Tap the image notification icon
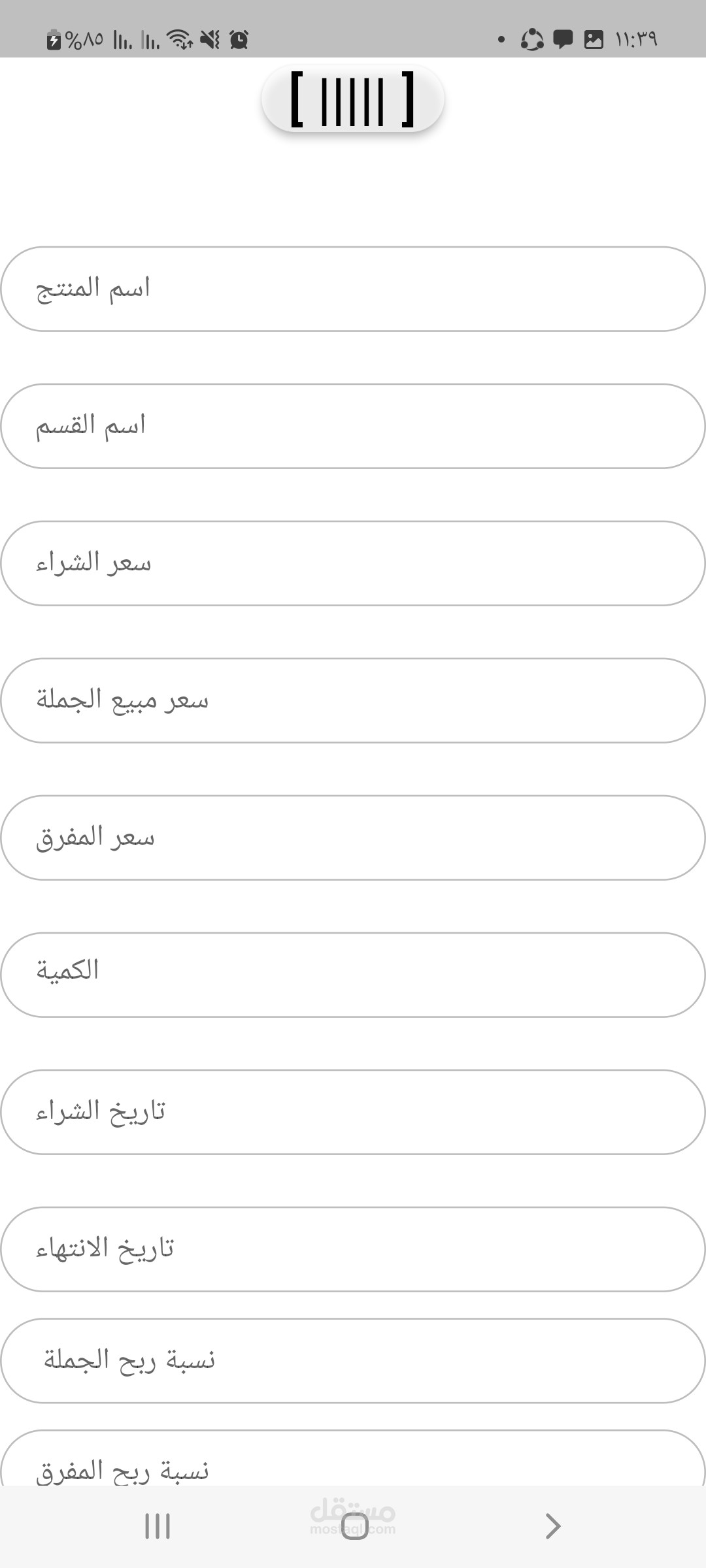Image resolution: width=706 pixels, height=1568 pixels. (x=594, y=40)
